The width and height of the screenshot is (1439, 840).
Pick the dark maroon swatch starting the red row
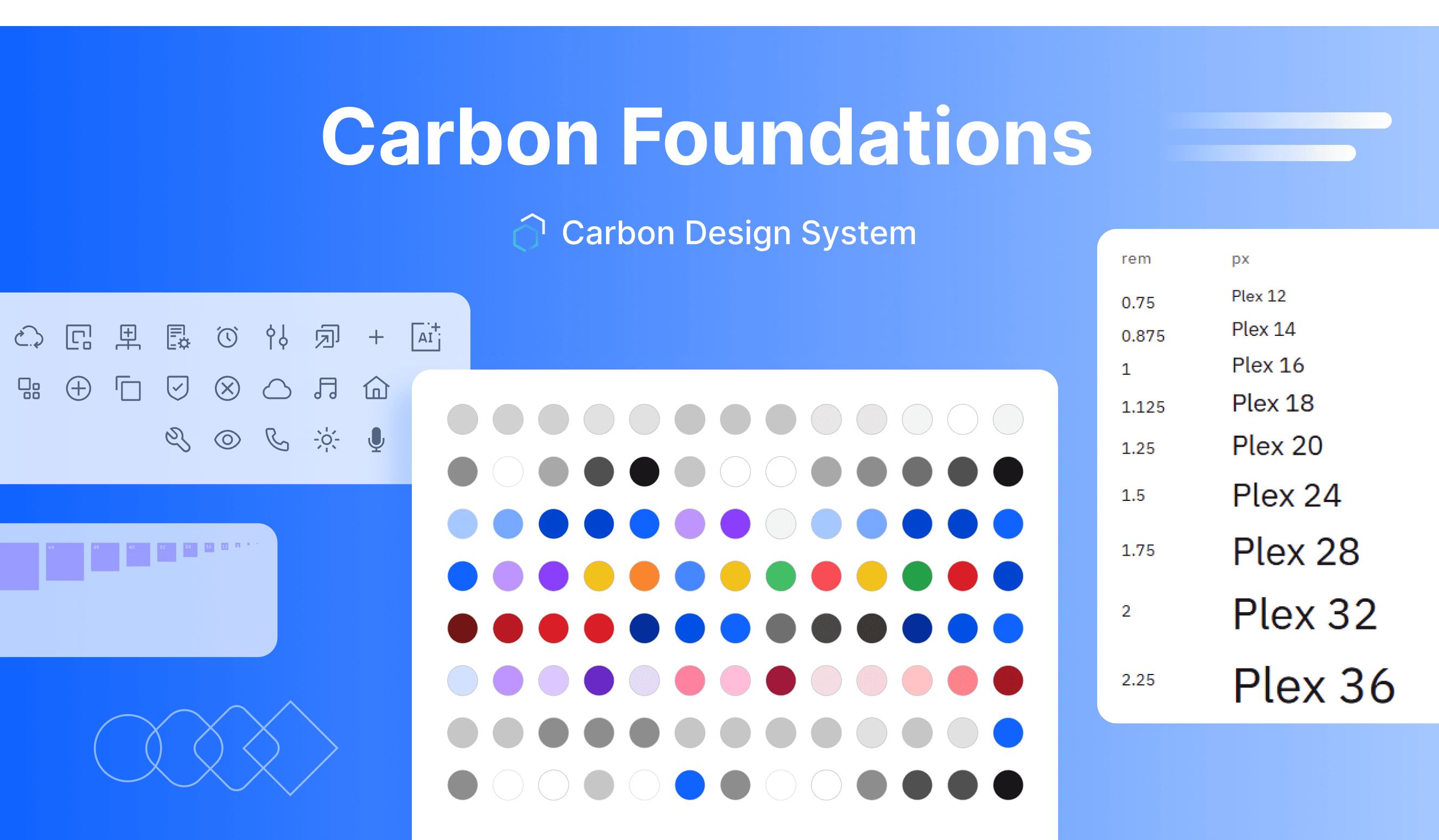[x=462, y=628]
